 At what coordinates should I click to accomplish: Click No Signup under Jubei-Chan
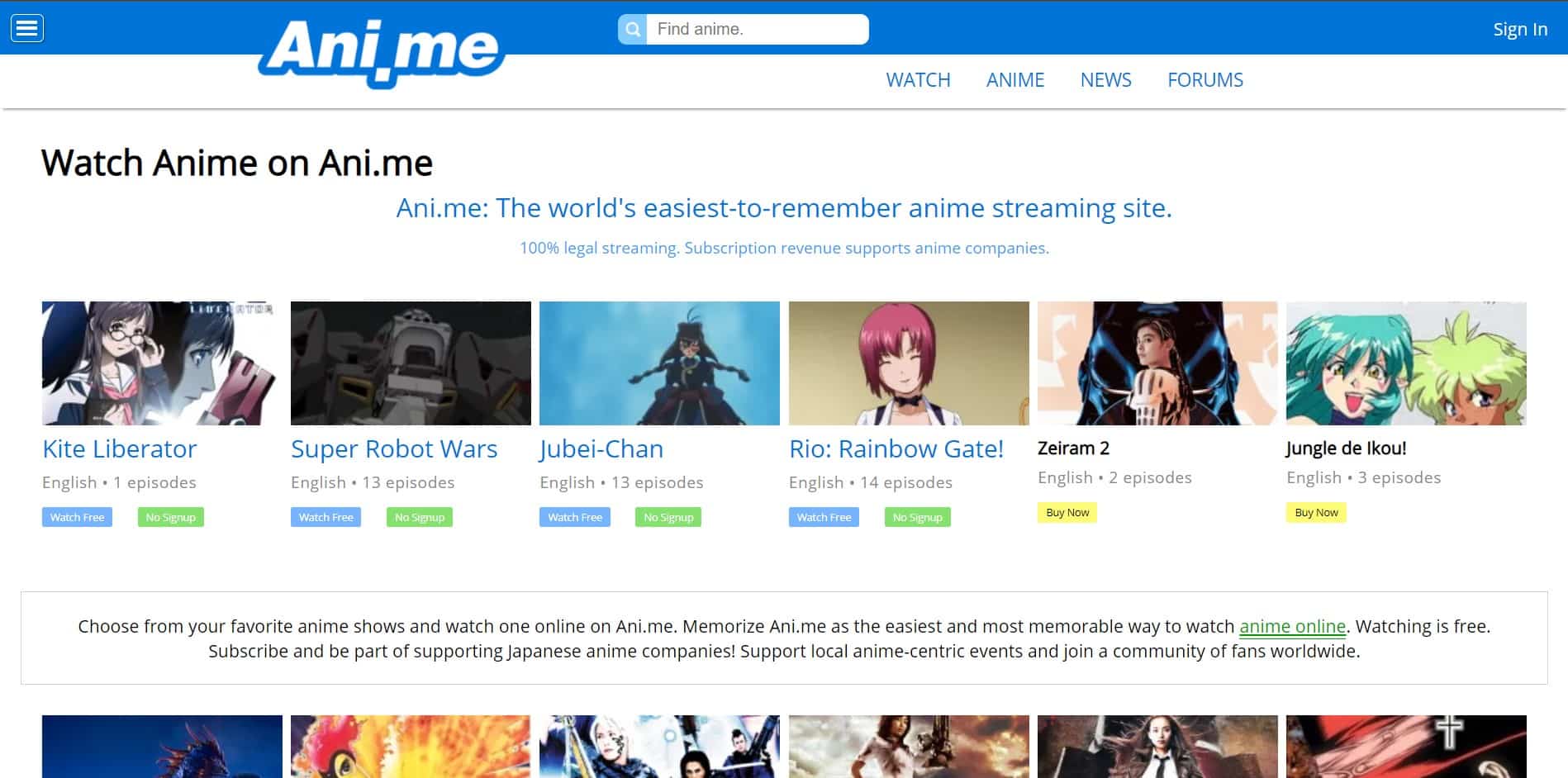tap(668, 517)
